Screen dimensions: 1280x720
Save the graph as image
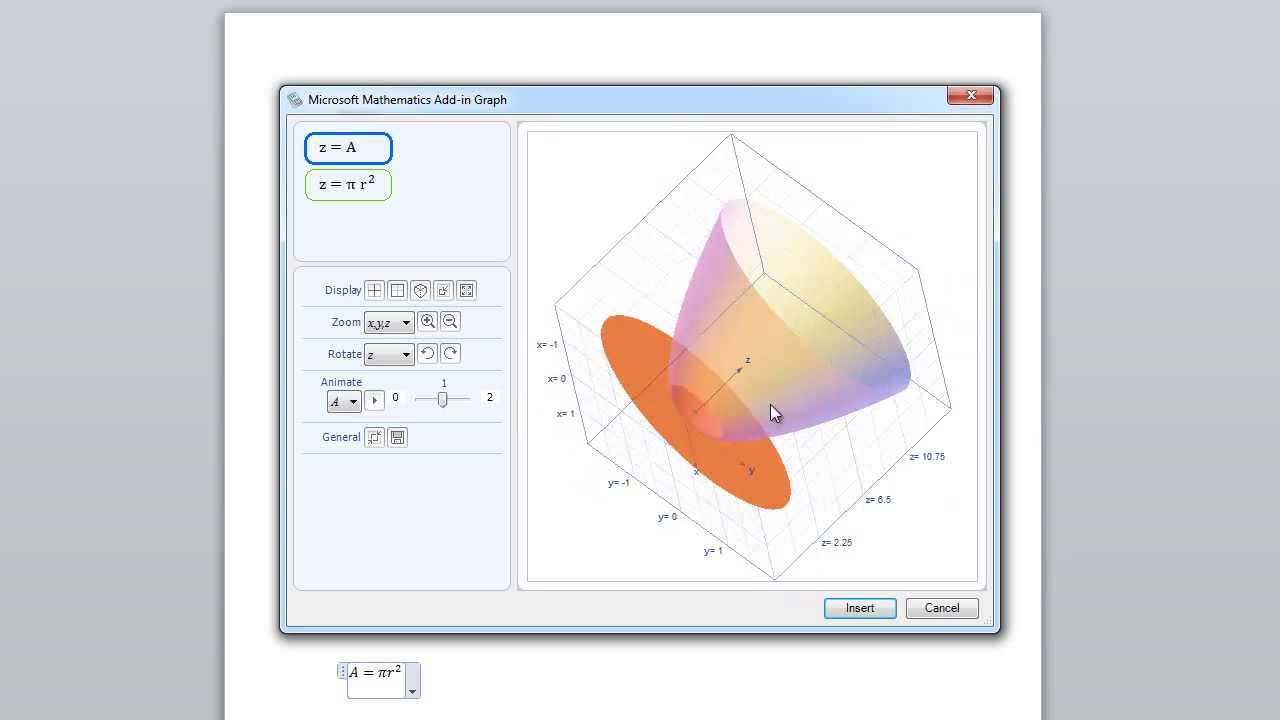click(x=397, y=437)
